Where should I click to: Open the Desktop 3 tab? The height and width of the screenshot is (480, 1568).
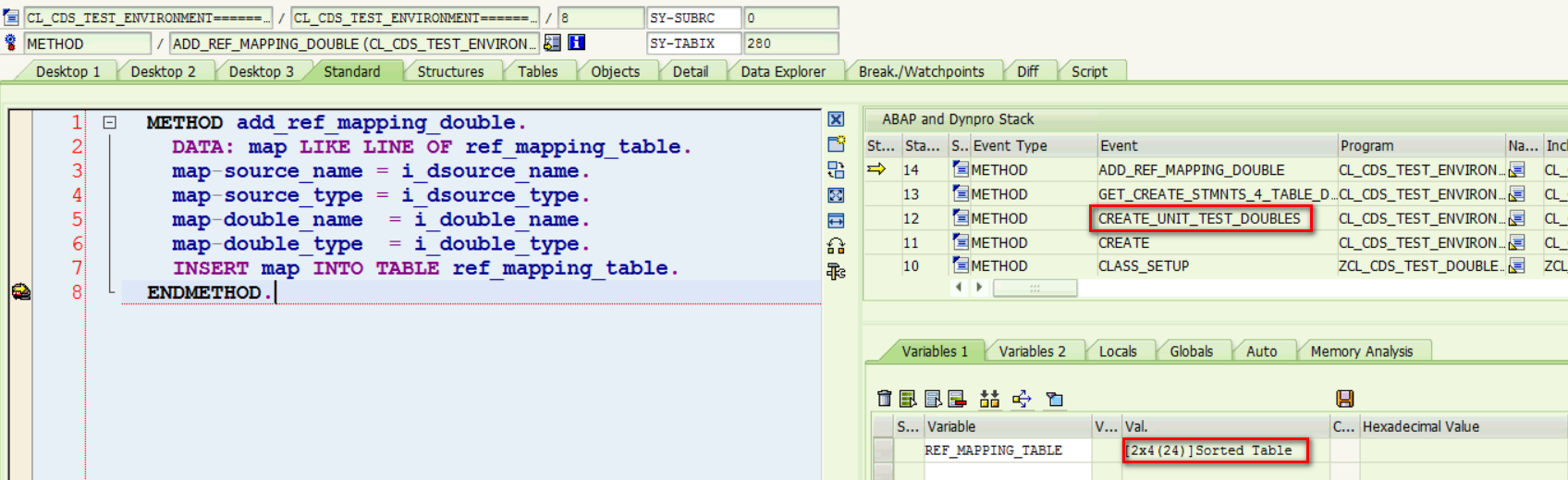(261, 71)
